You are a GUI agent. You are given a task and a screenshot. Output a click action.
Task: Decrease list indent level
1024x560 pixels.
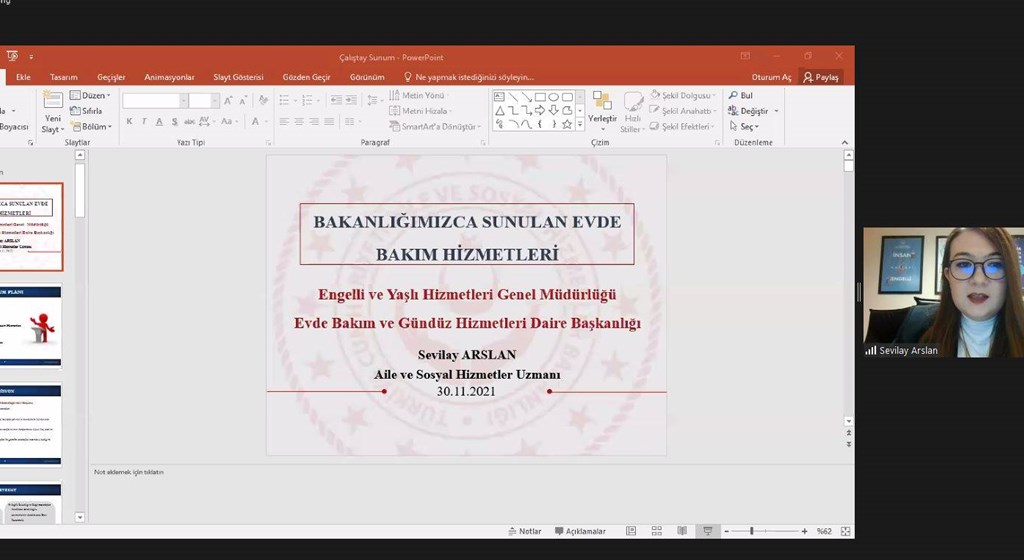pyautogui.click(x=336, y=100)
